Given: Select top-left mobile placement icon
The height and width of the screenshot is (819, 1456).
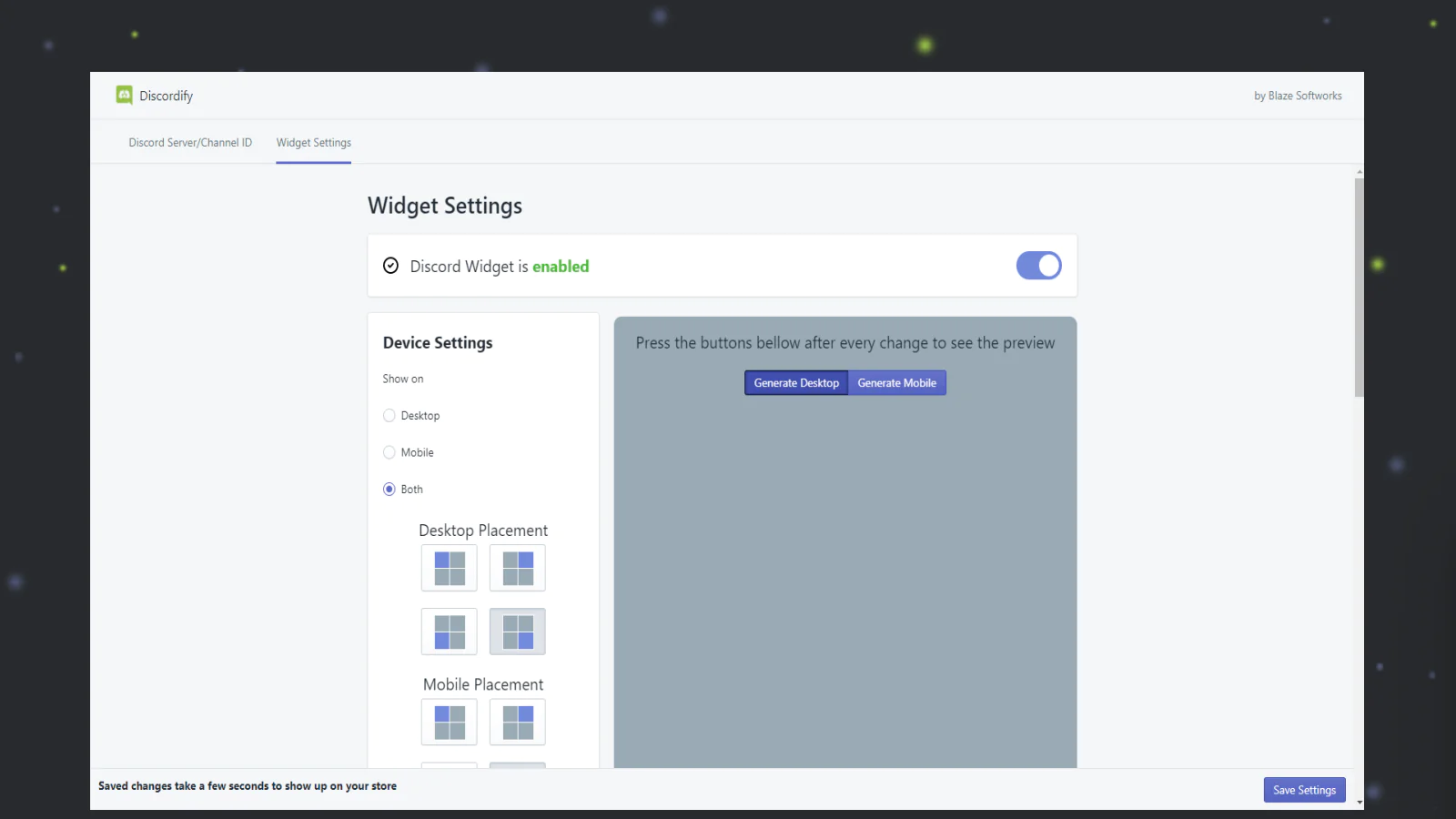Looking at the screenshot, I should [x=450, y=722].
